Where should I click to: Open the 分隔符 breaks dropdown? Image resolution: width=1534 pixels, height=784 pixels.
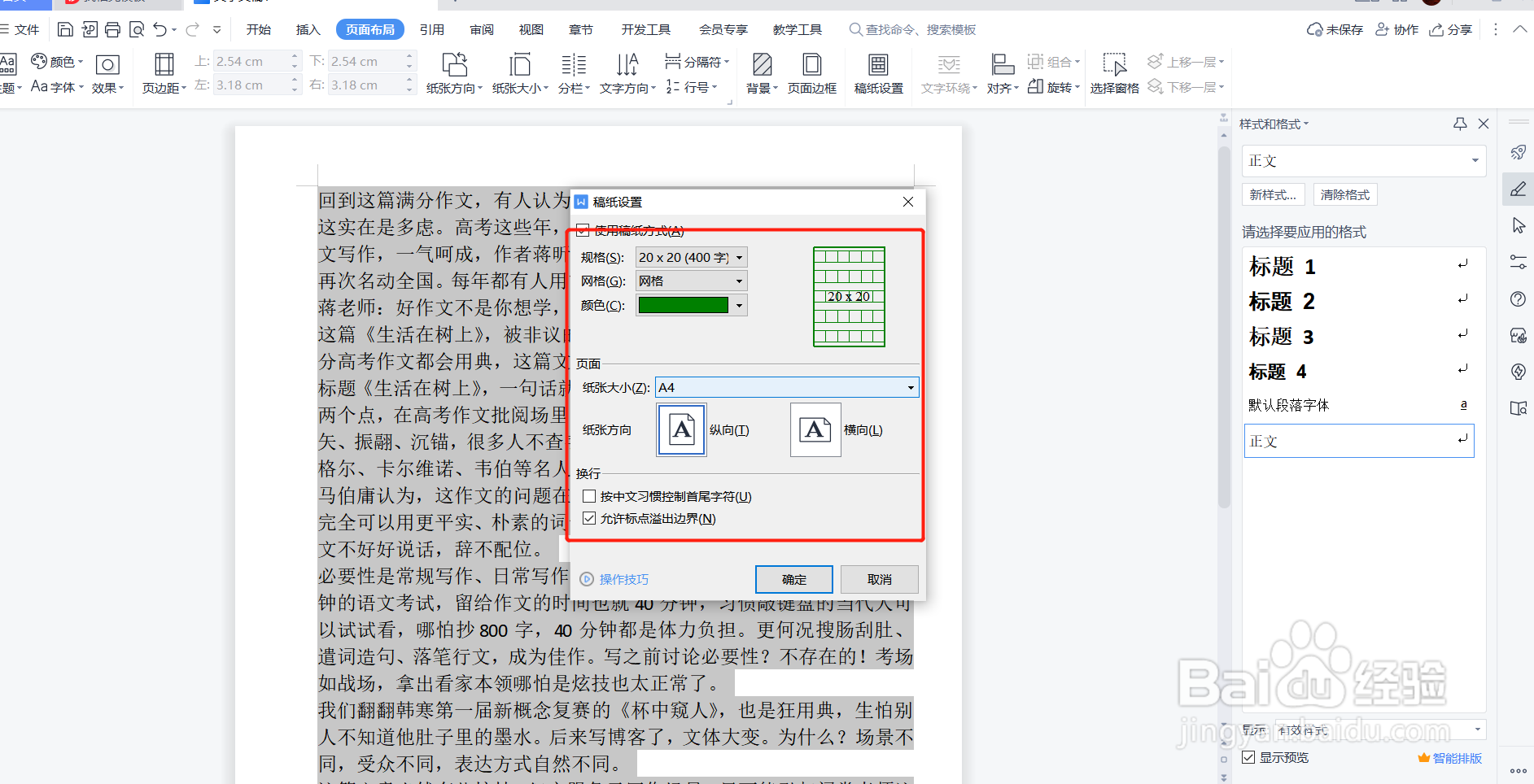tap(697, 62)
